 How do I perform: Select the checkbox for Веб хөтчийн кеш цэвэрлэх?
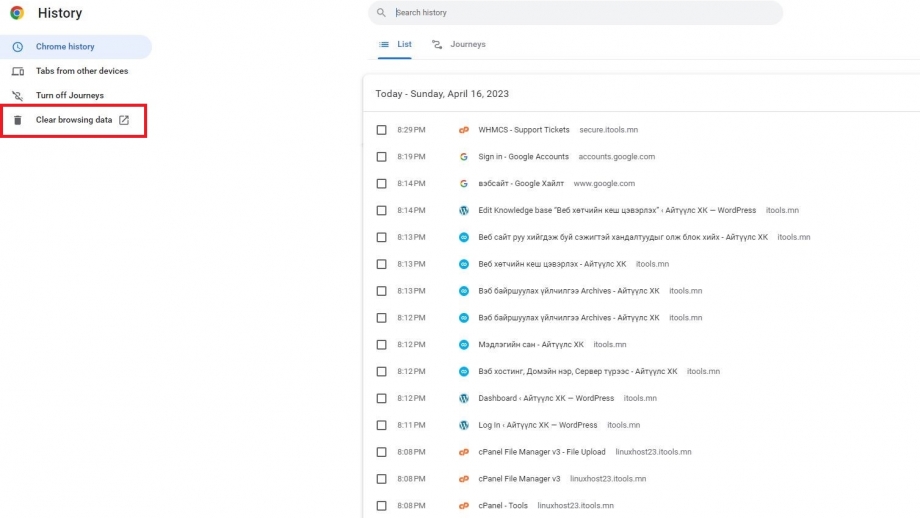[x=381, y=264]
